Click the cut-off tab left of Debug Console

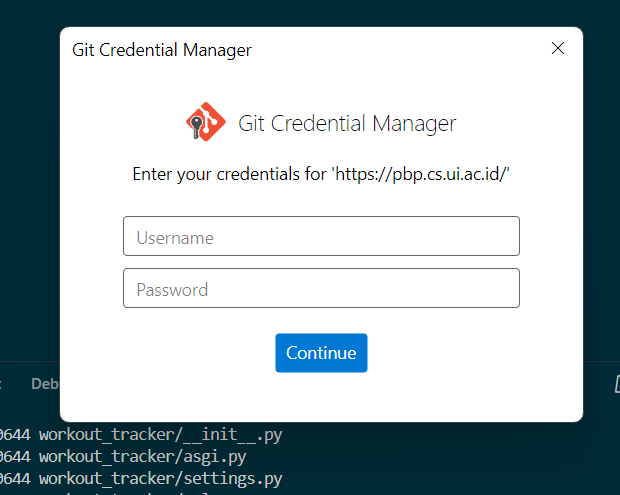[x=1, y=384]
